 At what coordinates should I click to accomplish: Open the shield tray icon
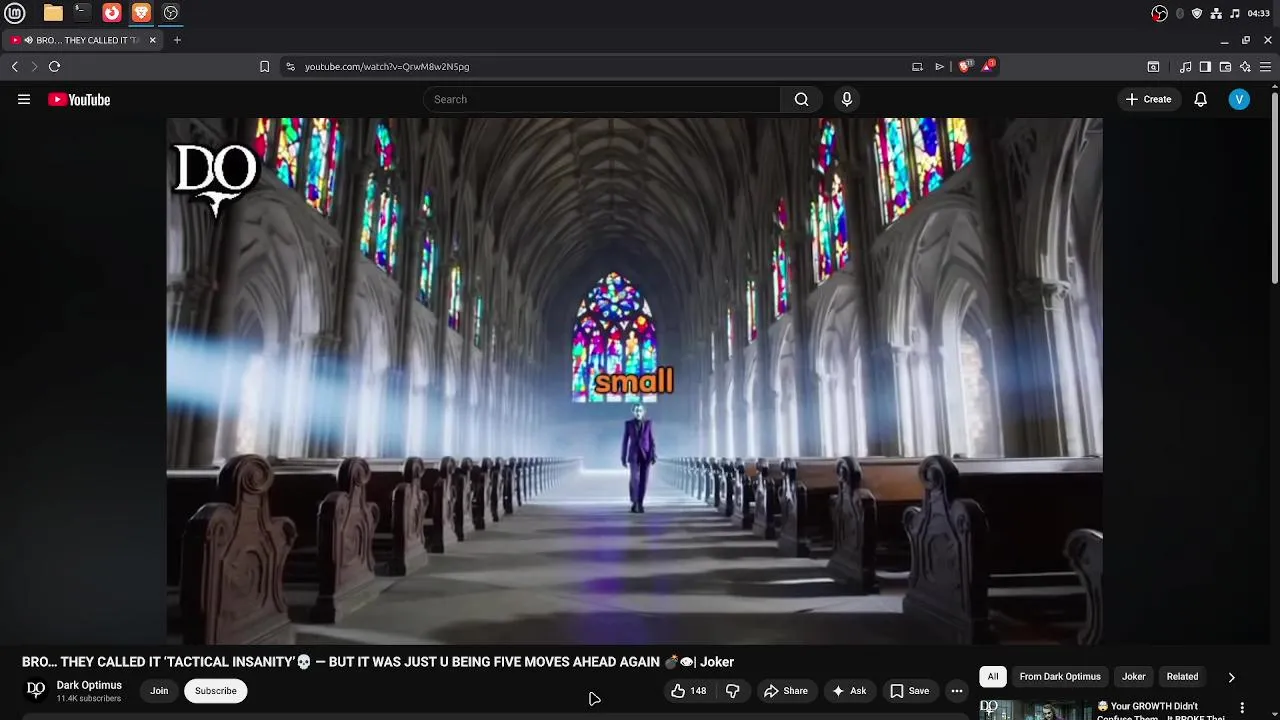pyautogui.click(x=1197, y=13)
